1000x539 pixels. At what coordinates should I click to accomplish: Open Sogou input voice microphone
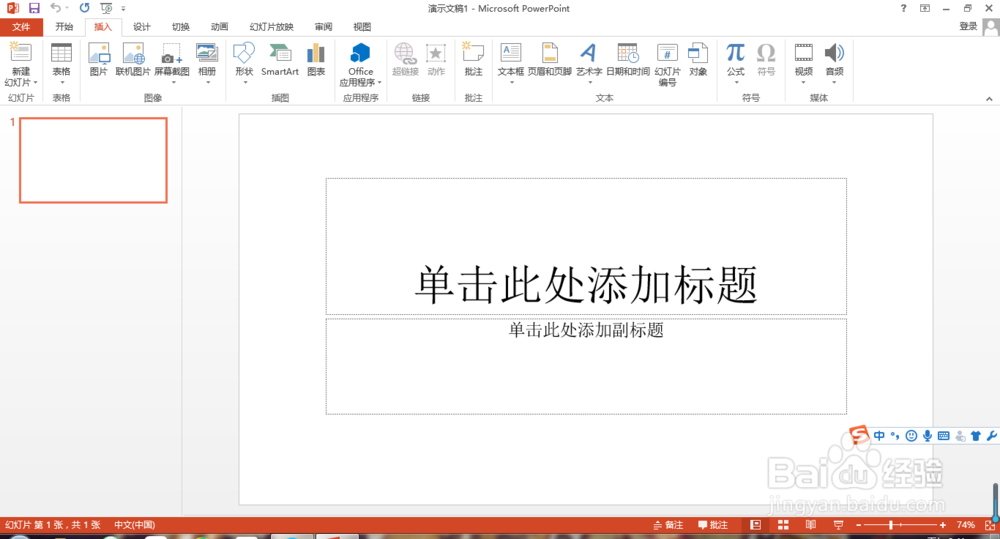(x=927, y=436)
